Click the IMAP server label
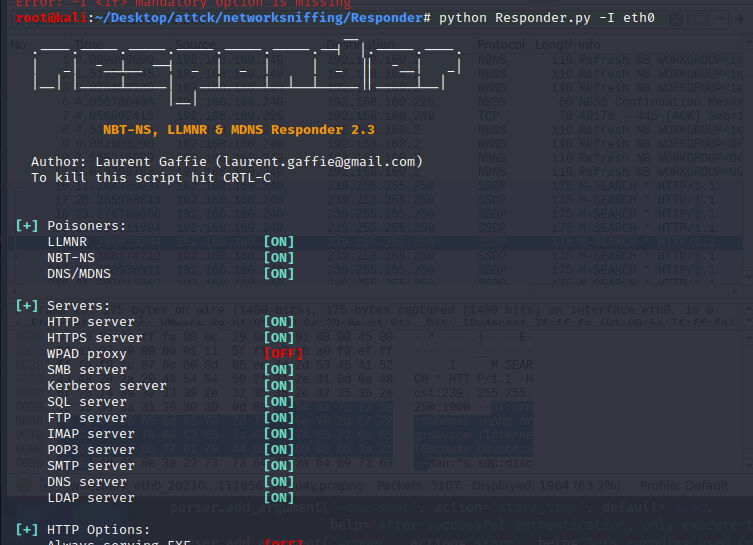 (91, 434)
